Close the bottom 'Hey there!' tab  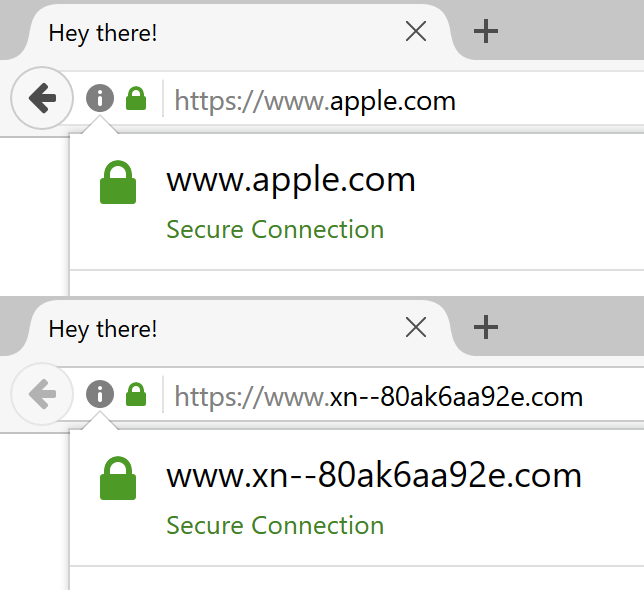[416, 328]
